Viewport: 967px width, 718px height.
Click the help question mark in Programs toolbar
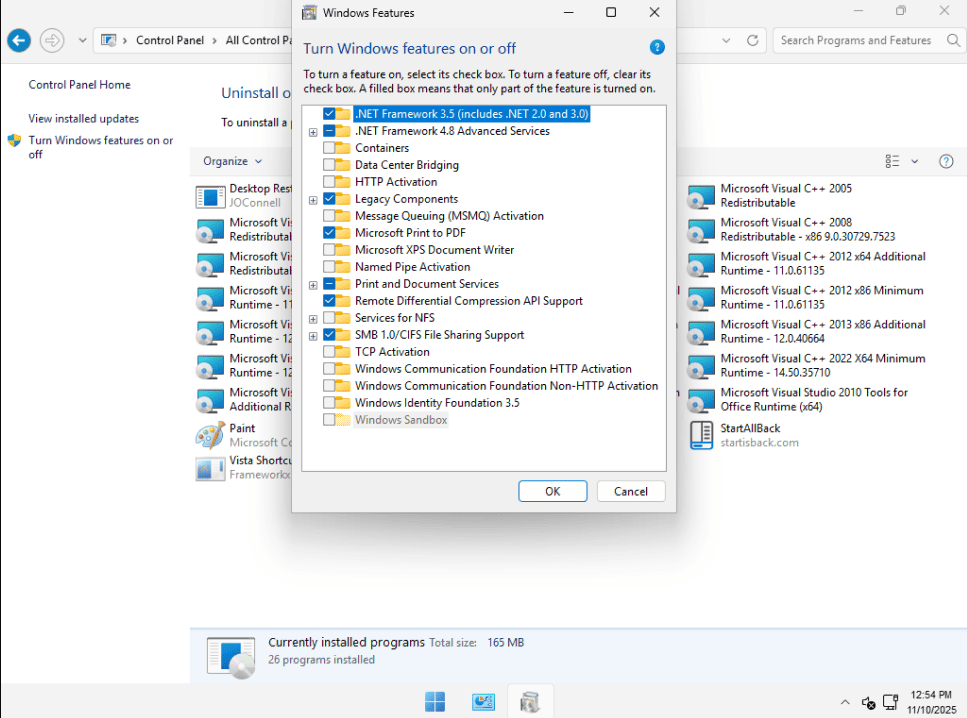[946, 161]
